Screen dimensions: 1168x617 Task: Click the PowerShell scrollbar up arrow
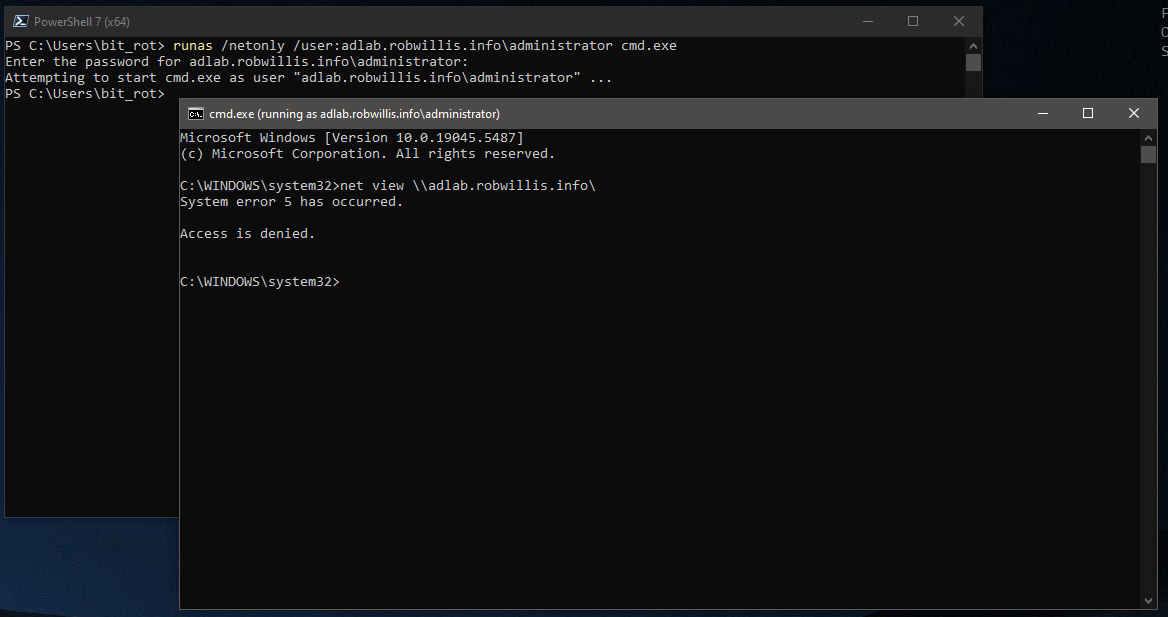[973, 45]
